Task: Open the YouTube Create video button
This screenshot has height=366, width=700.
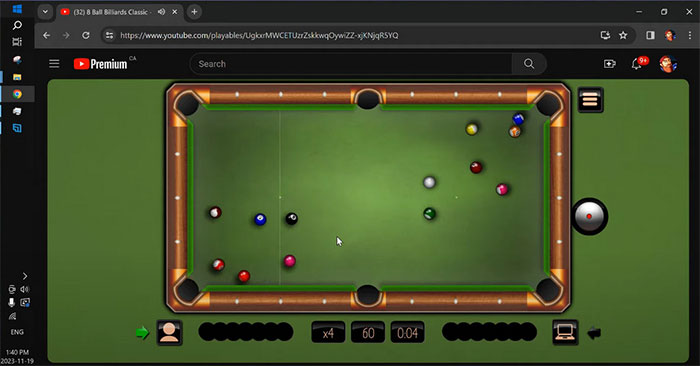Action: [x=610, y=64]
